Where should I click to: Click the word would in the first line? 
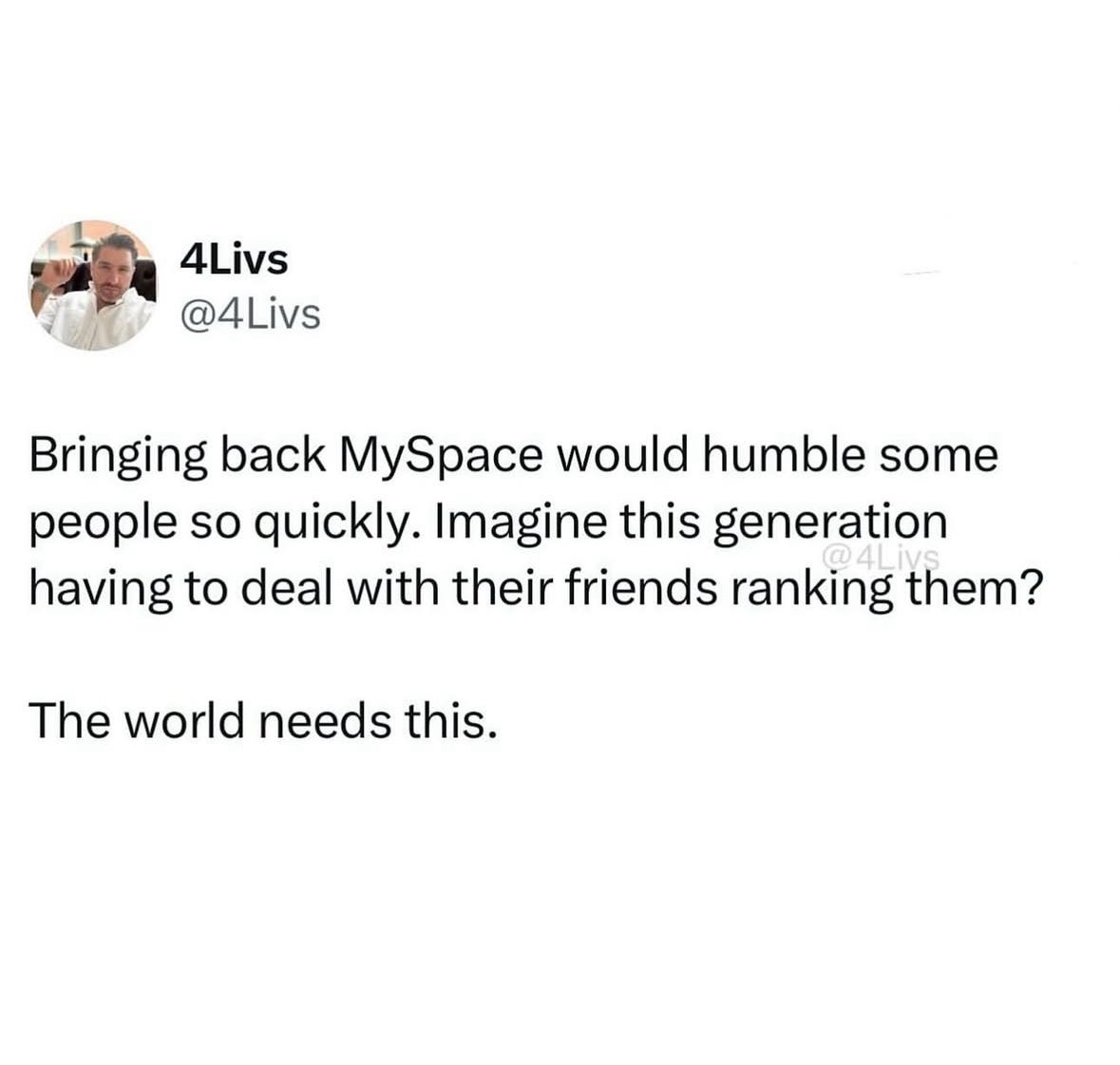[x=622, y=455]
